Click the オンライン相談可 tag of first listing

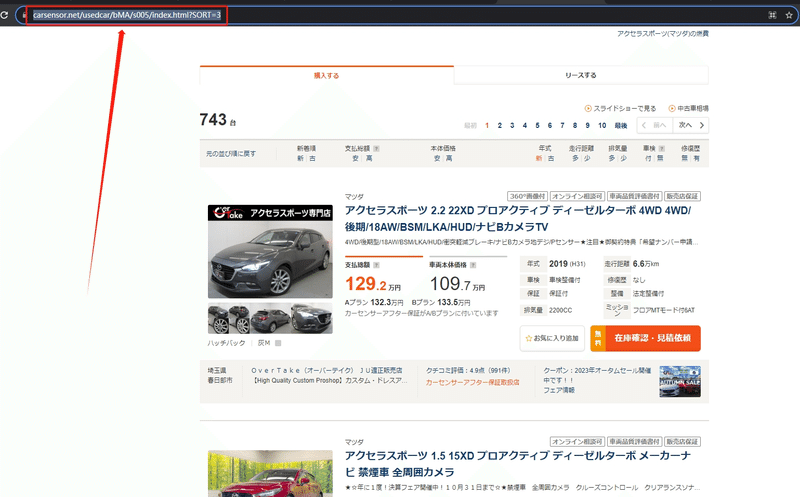click(577, 196)
